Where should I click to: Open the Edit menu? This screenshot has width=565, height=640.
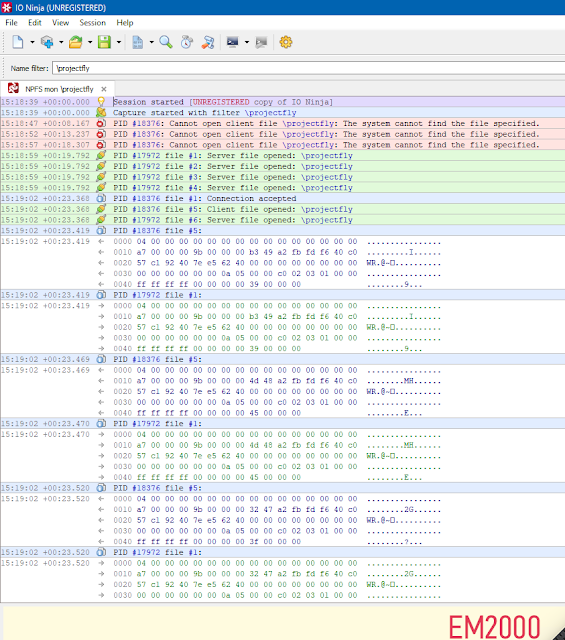pyautogui.click(x=35, y=22)
